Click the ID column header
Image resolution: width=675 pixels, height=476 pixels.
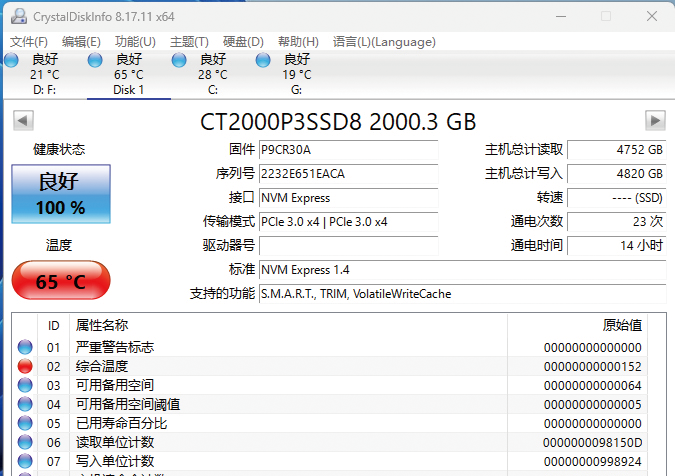53,326
